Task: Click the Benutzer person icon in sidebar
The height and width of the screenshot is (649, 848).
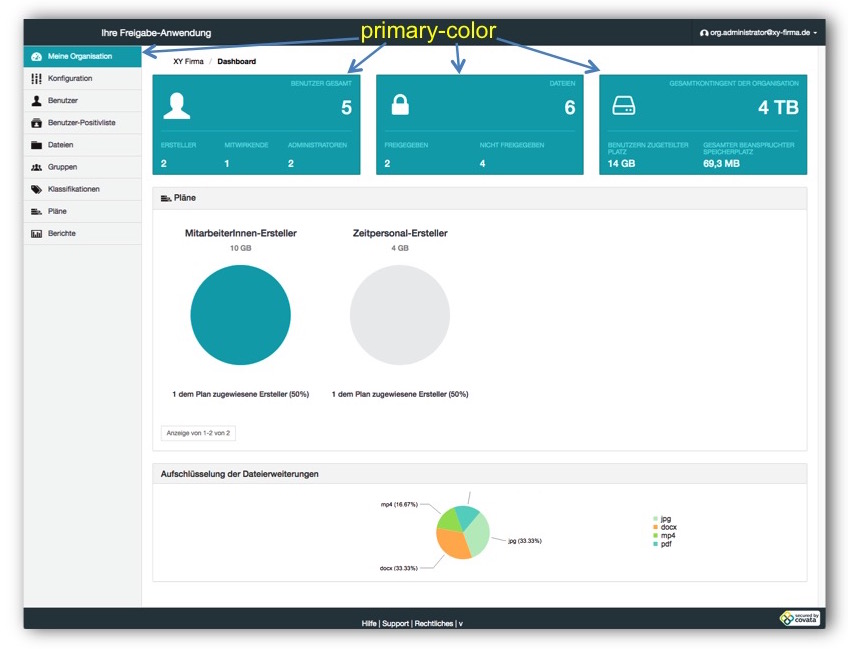Action: pyautogui.click(x=36, y=101)
